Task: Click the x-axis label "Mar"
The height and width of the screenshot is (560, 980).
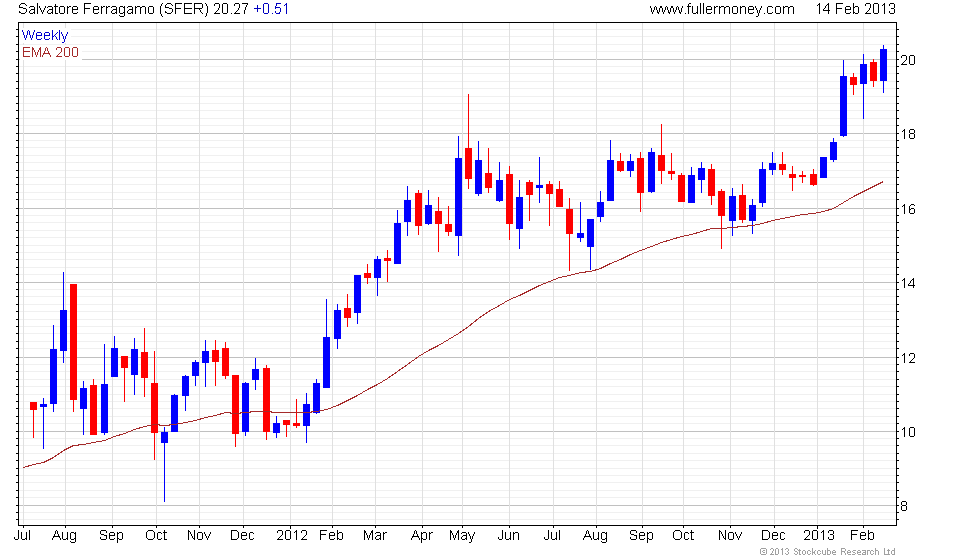Action: pos(375,536)
